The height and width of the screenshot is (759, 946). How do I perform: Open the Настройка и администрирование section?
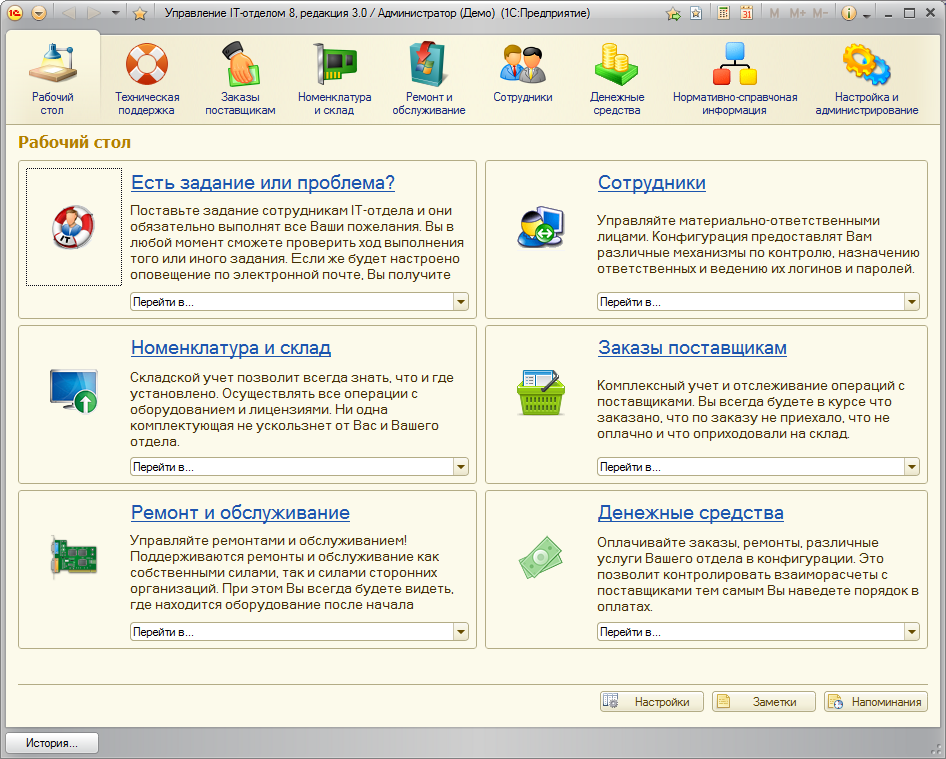click(866, 78)
